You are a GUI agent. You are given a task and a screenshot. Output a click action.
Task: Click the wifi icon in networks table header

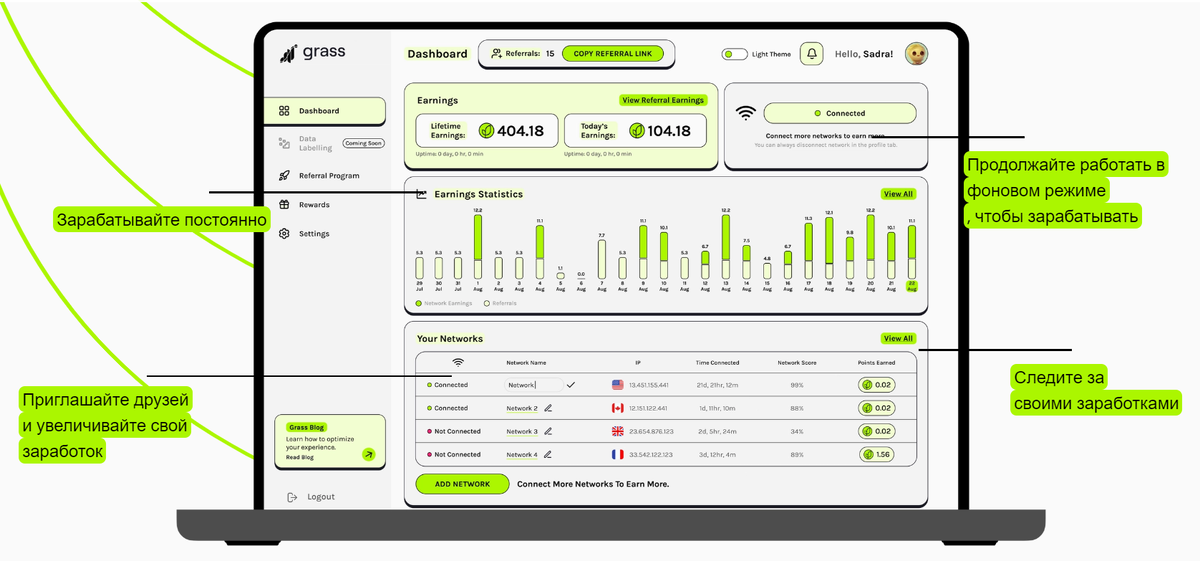pyautogui.click(x=458, y=362)
